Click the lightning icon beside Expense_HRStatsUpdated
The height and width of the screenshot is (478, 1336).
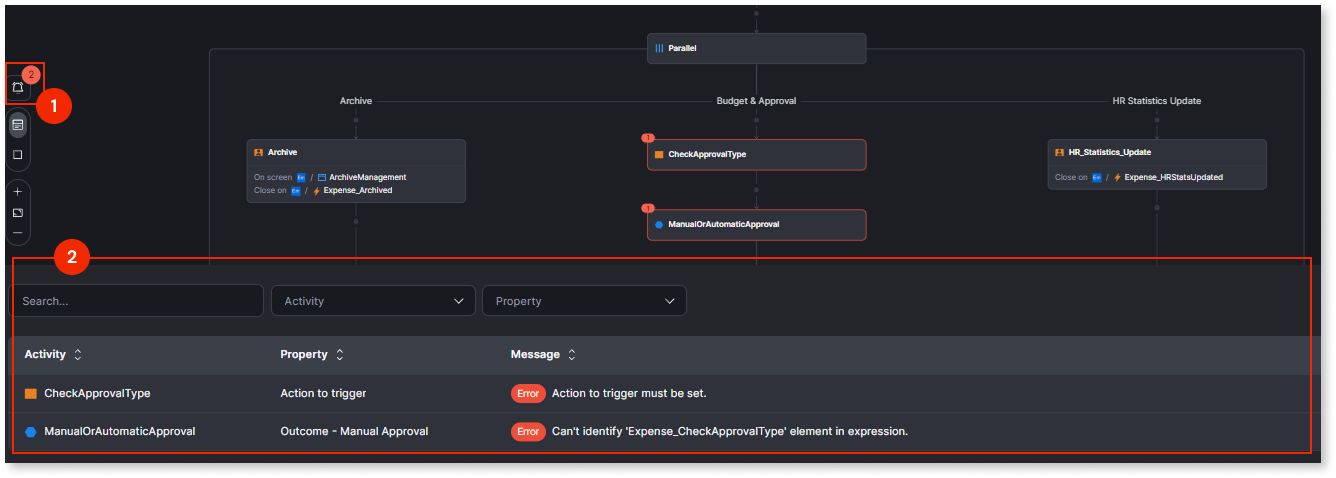tap(1117, 177)
